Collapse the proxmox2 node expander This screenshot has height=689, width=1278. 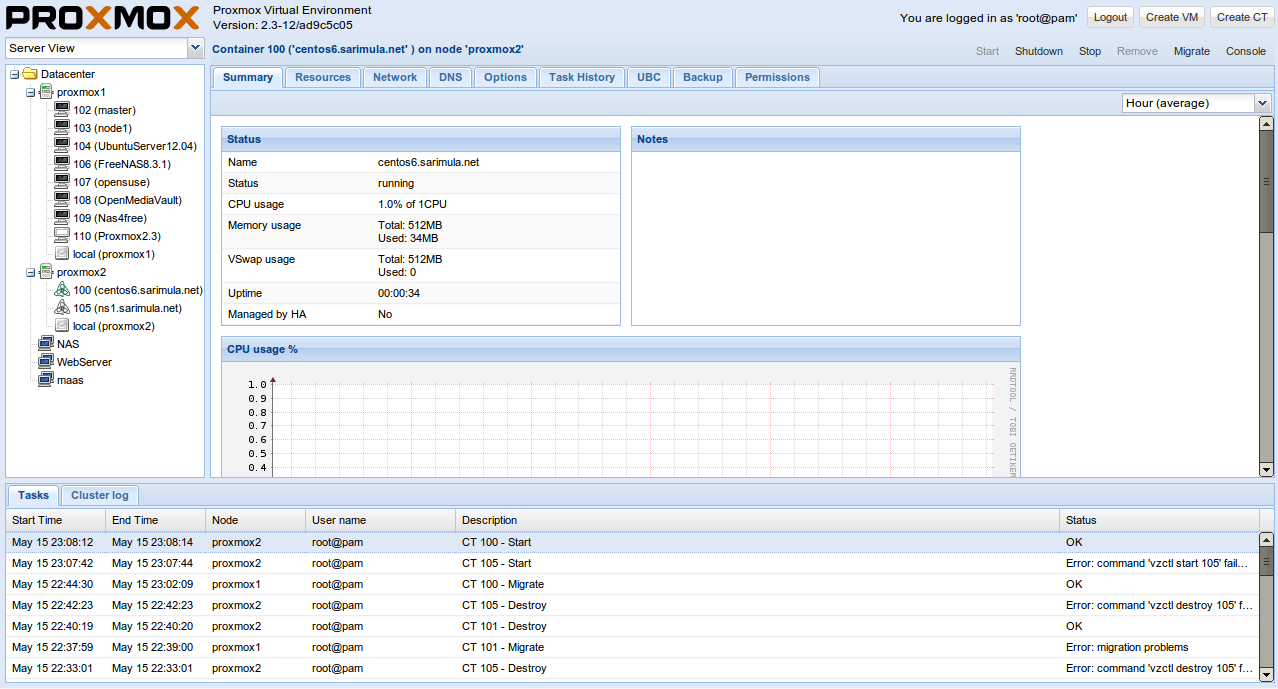click(x=30, y=272)
